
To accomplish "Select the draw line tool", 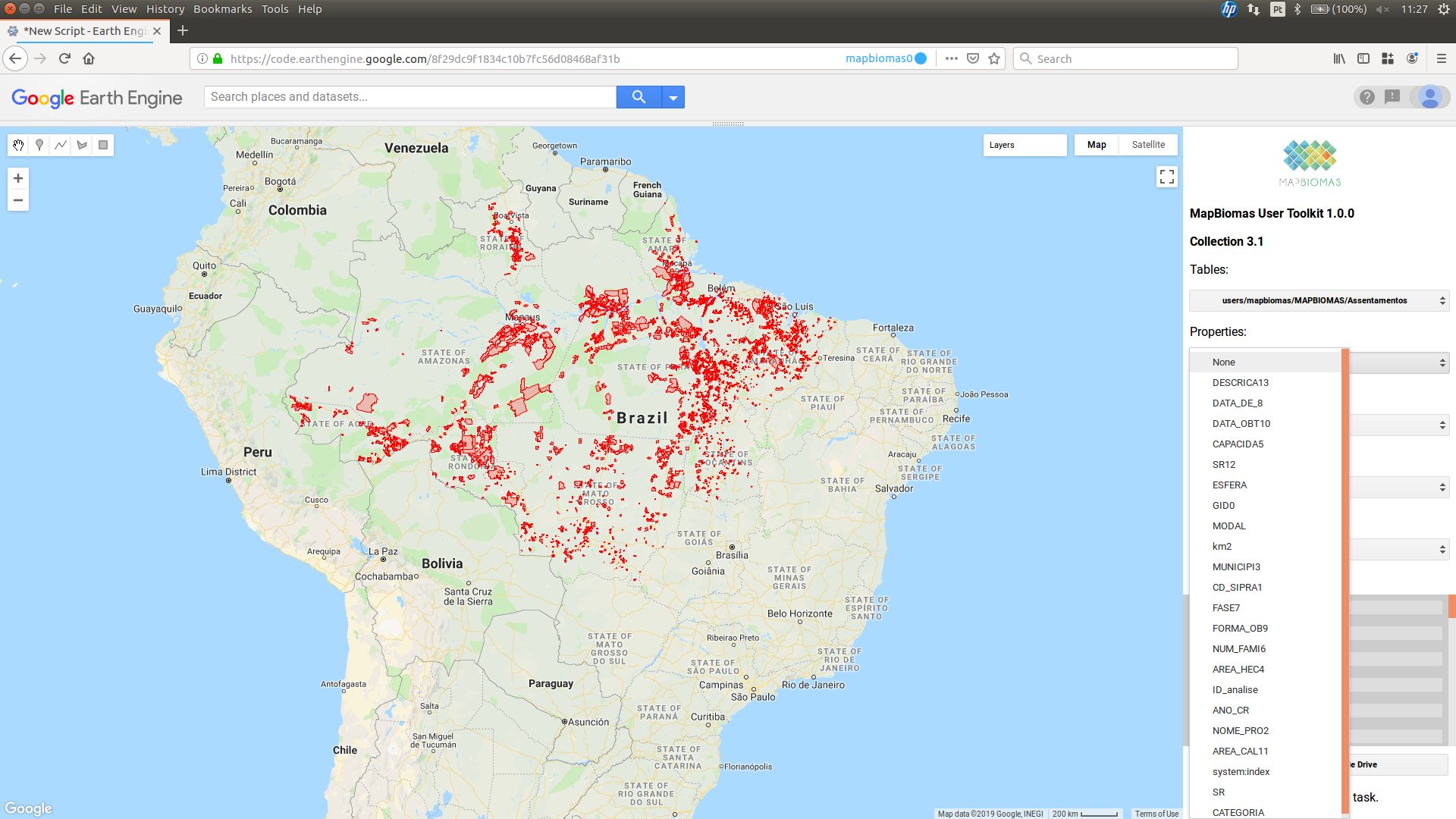I will (x=61, y=145).
